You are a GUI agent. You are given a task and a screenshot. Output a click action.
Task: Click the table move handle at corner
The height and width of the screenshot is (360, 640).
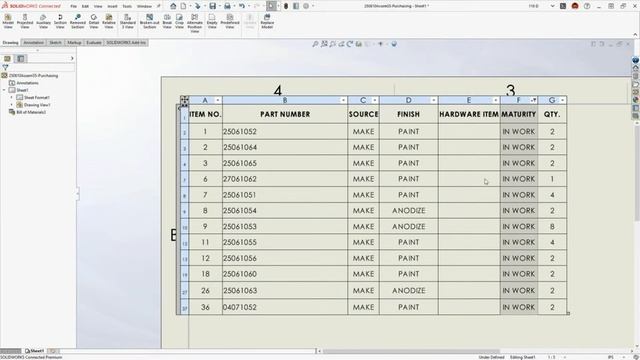[x=184, y=100]
